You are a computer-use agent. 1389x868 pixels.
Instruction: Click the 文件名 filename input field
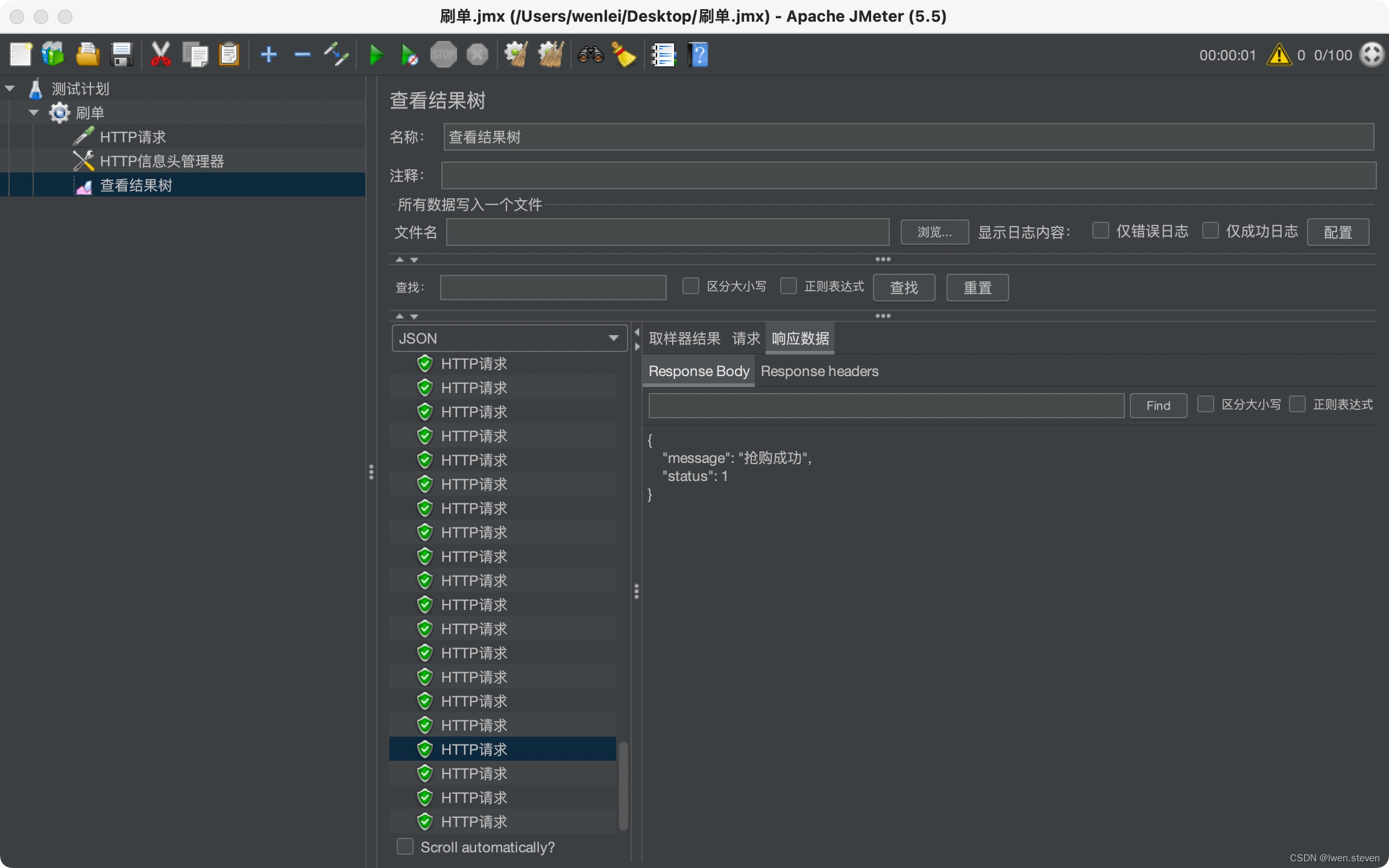(x=667, y=232)
